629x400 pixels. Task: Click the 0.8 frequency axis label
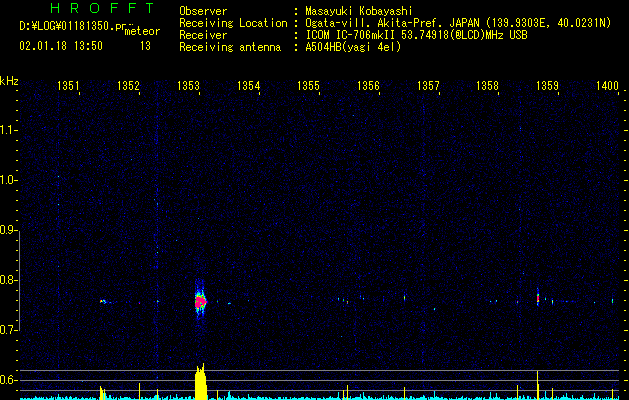[x=8, y=280]
